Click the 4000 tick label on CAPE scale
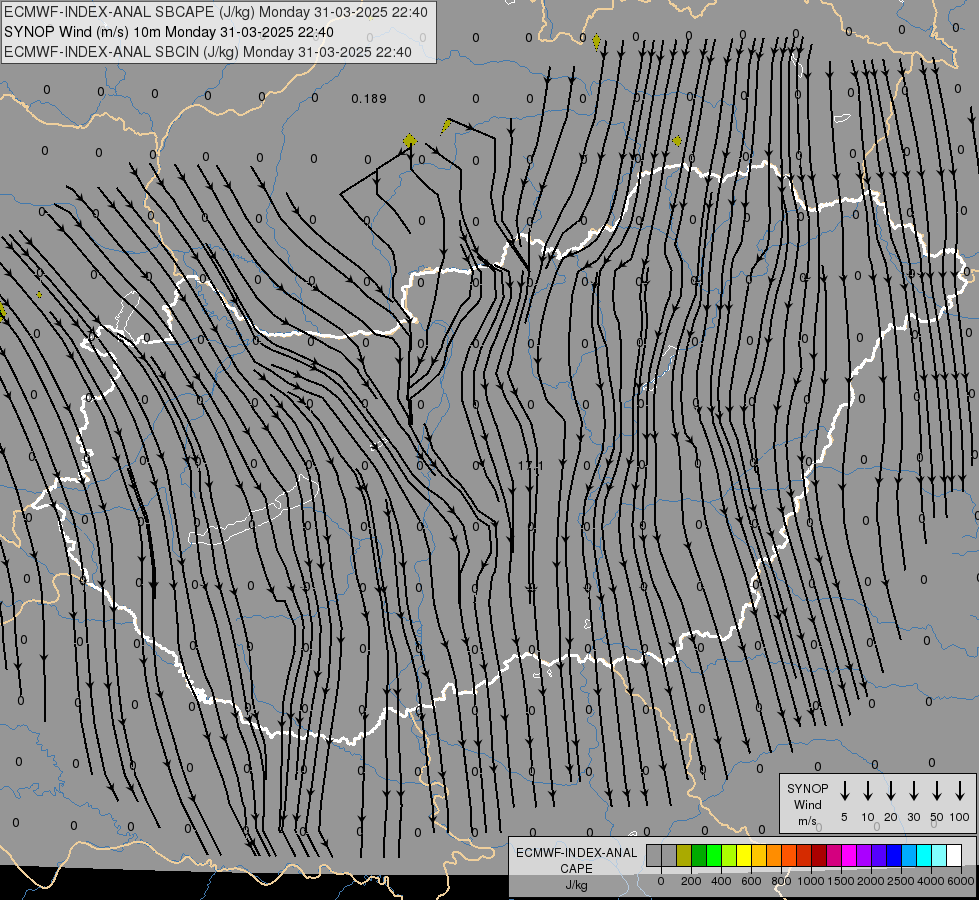Viewport: 979px width, 900px height. [931, 881]
